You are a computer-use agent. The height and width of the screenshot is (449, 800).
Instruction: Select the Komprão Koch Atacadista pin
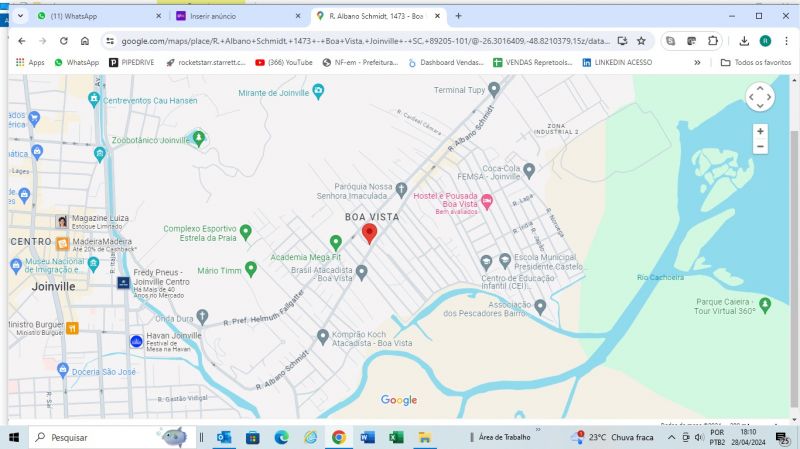click(x=322, y=336)
